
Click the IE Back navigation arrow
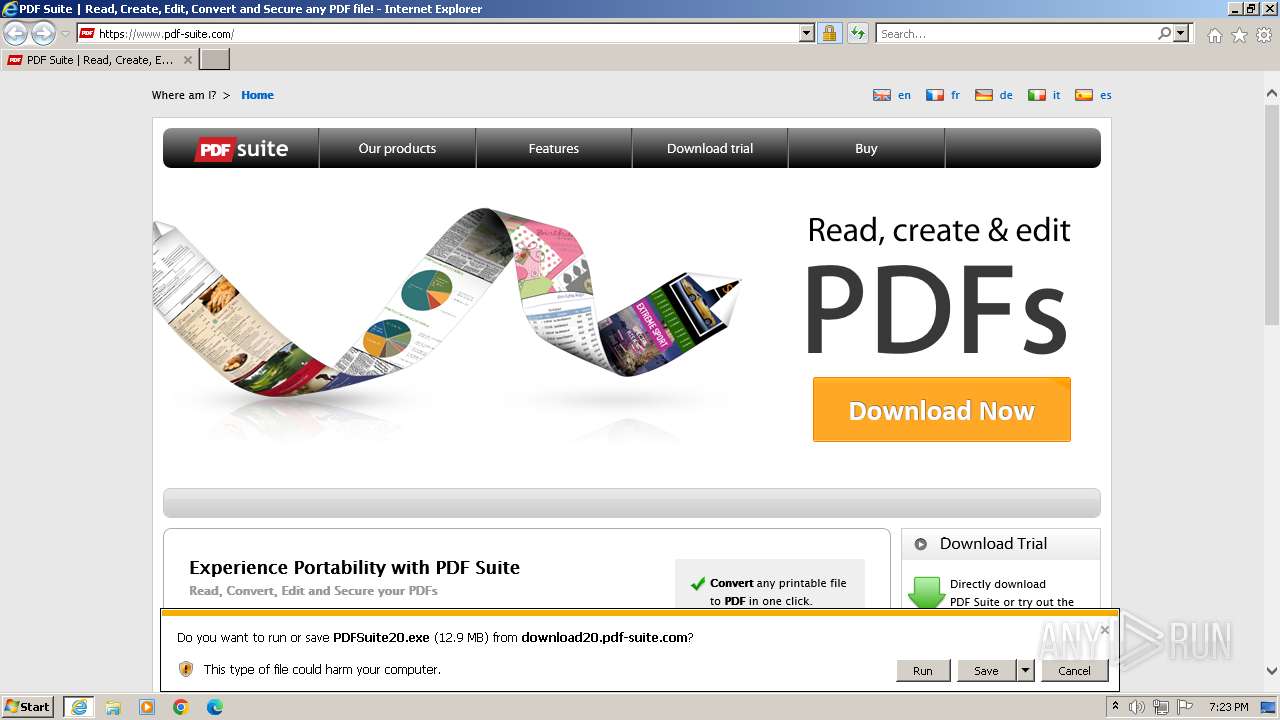(15, 34)
